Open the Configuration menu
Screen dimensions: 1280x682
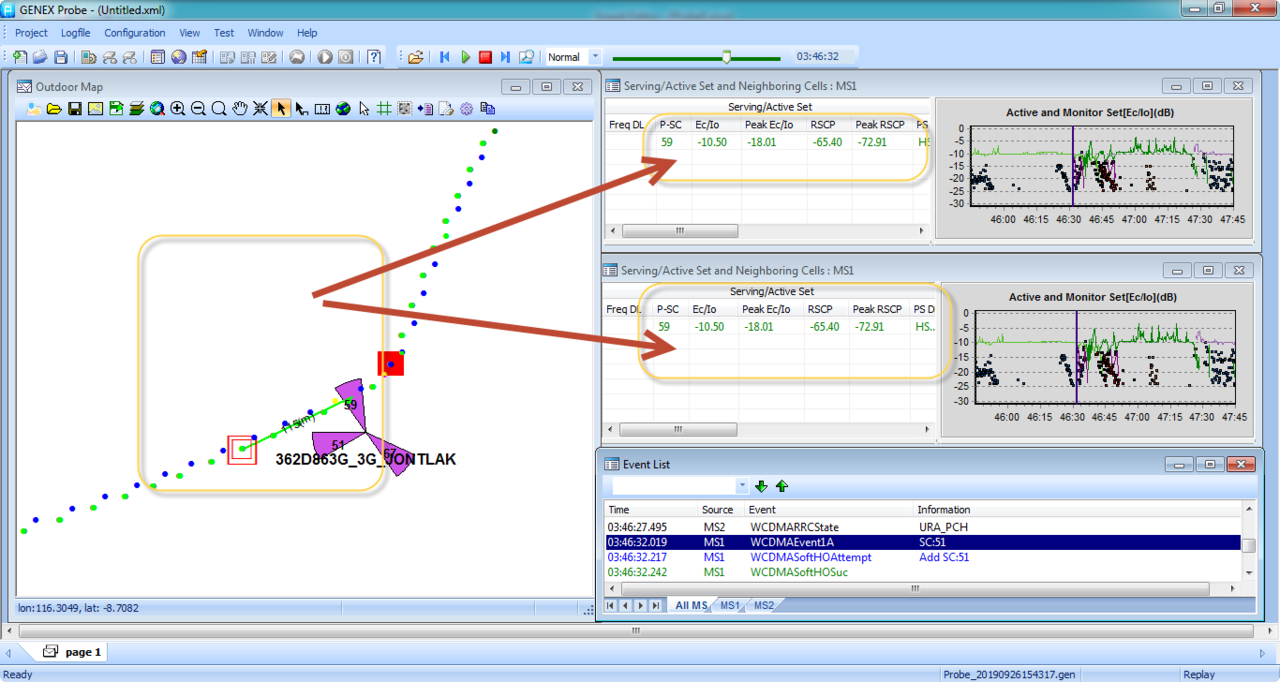[135, 33]
